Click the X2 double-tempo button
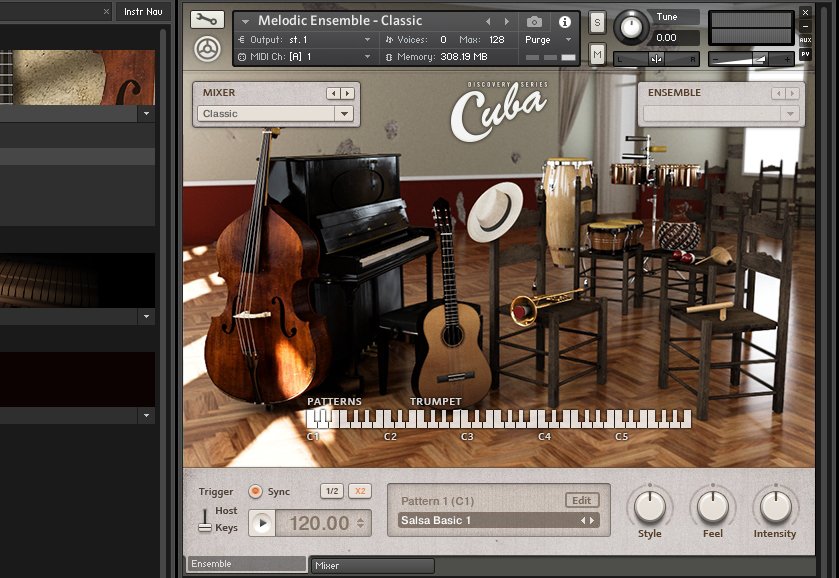839x578 pixels. 360,491
